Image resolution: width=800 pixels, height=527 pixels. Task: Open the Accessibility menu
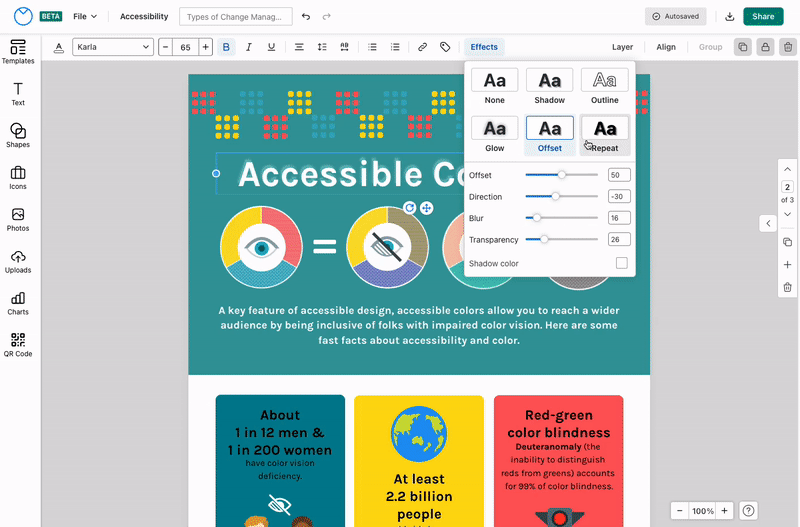click(x=144, y=16)
